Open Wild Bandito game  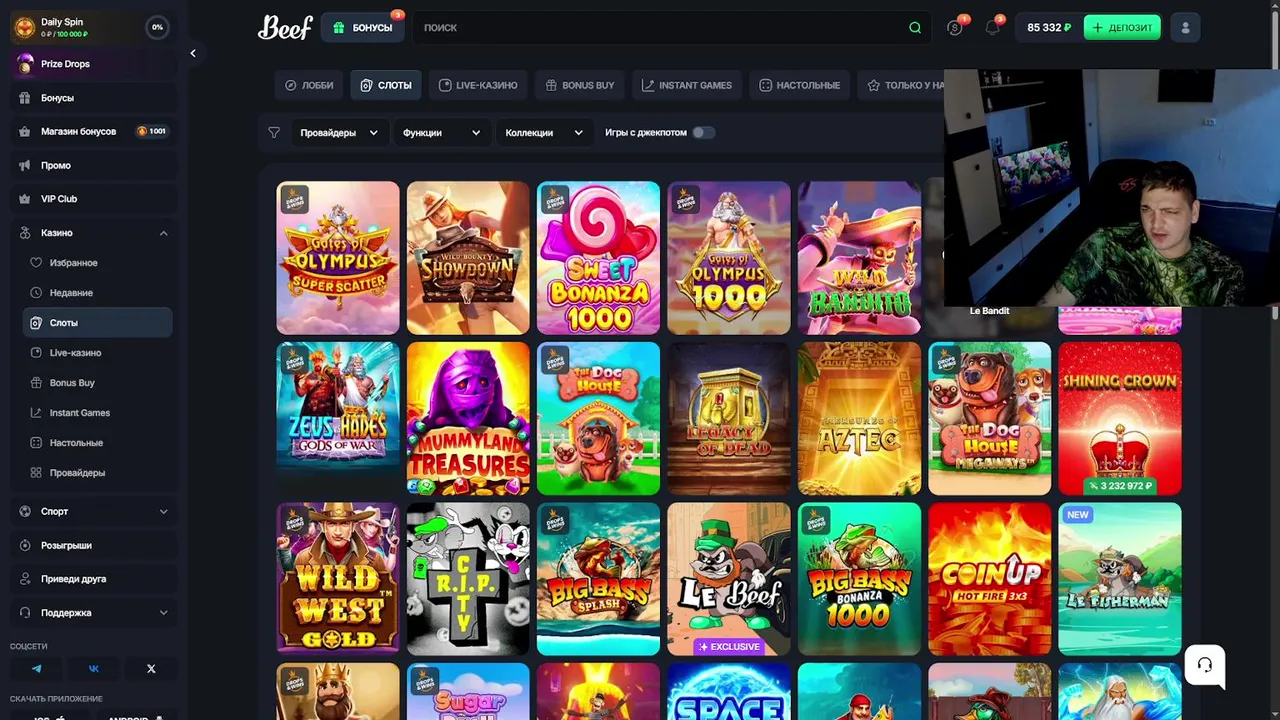(x=859, y=258)
